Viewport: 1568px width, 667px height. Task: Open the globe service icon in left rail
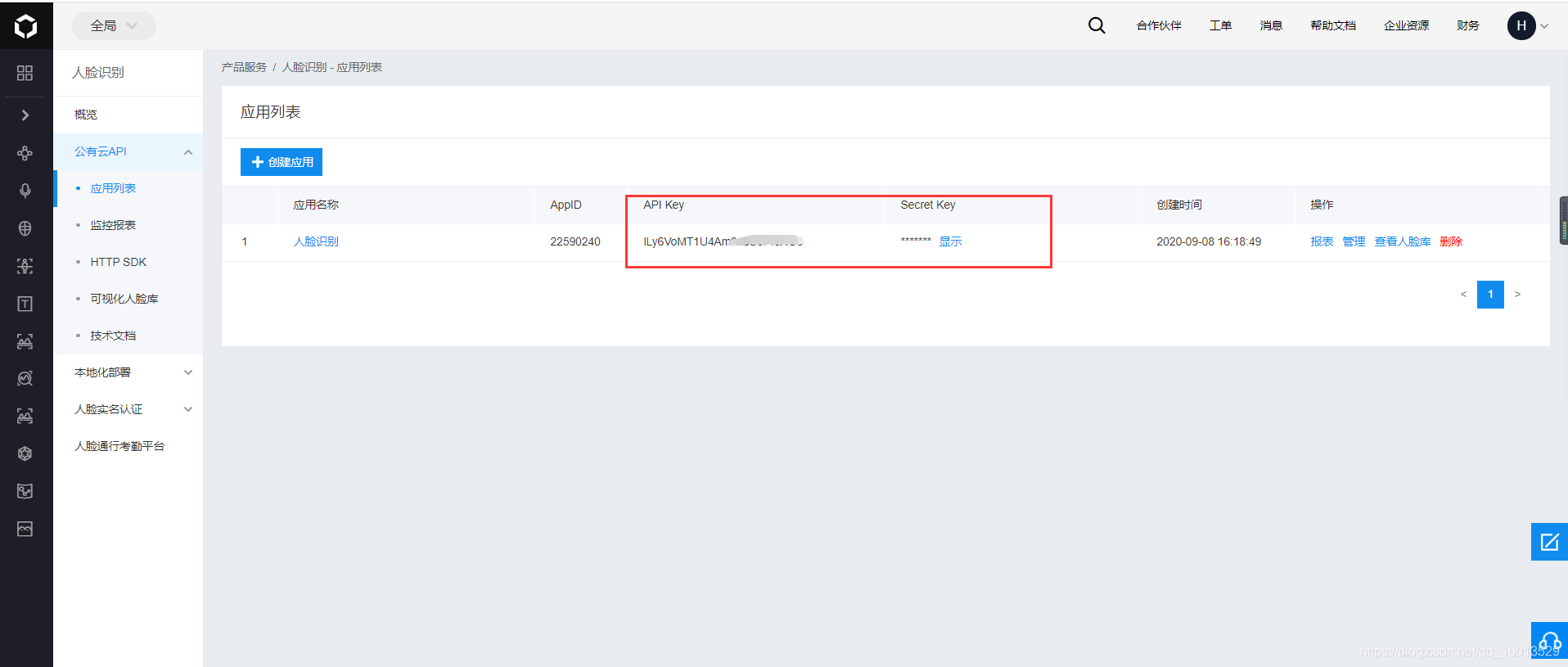coord(25,228)
